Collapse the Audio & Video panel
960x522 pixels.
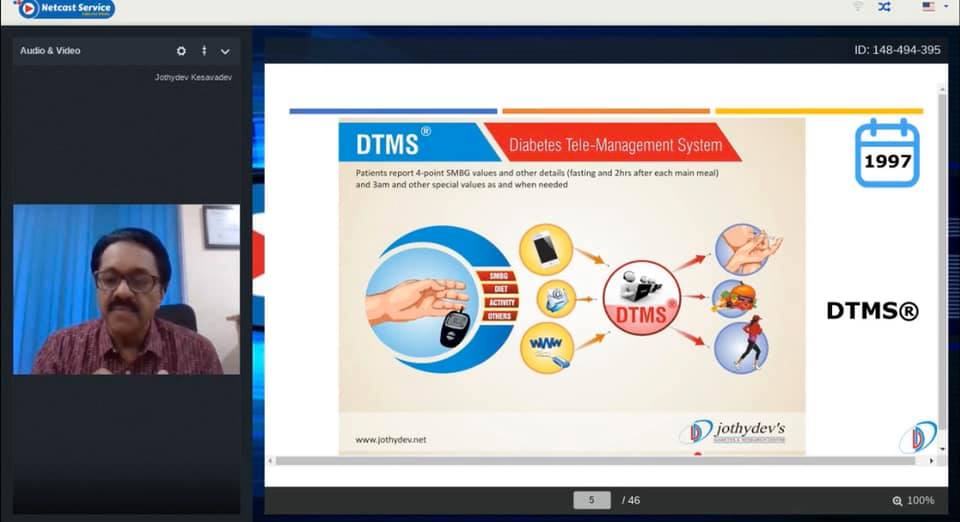tap(225, 51)
